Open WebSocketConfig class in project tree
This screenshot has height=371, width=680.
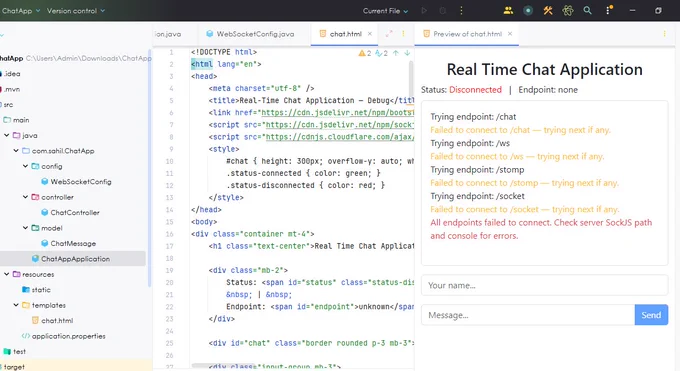point(76,181)
